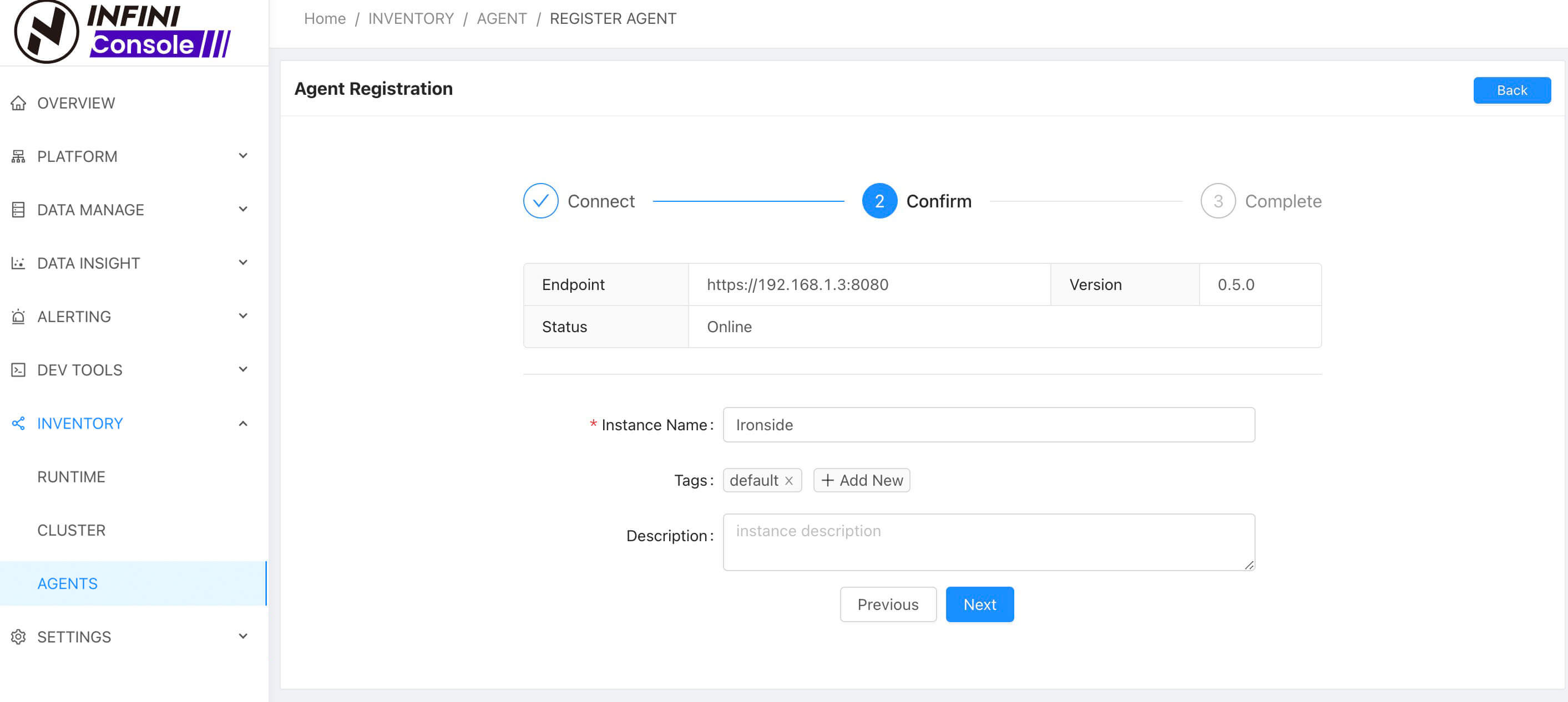Screen dimensions: 1568x702
Task: Click the Back button
Action: pos(1511,90)
